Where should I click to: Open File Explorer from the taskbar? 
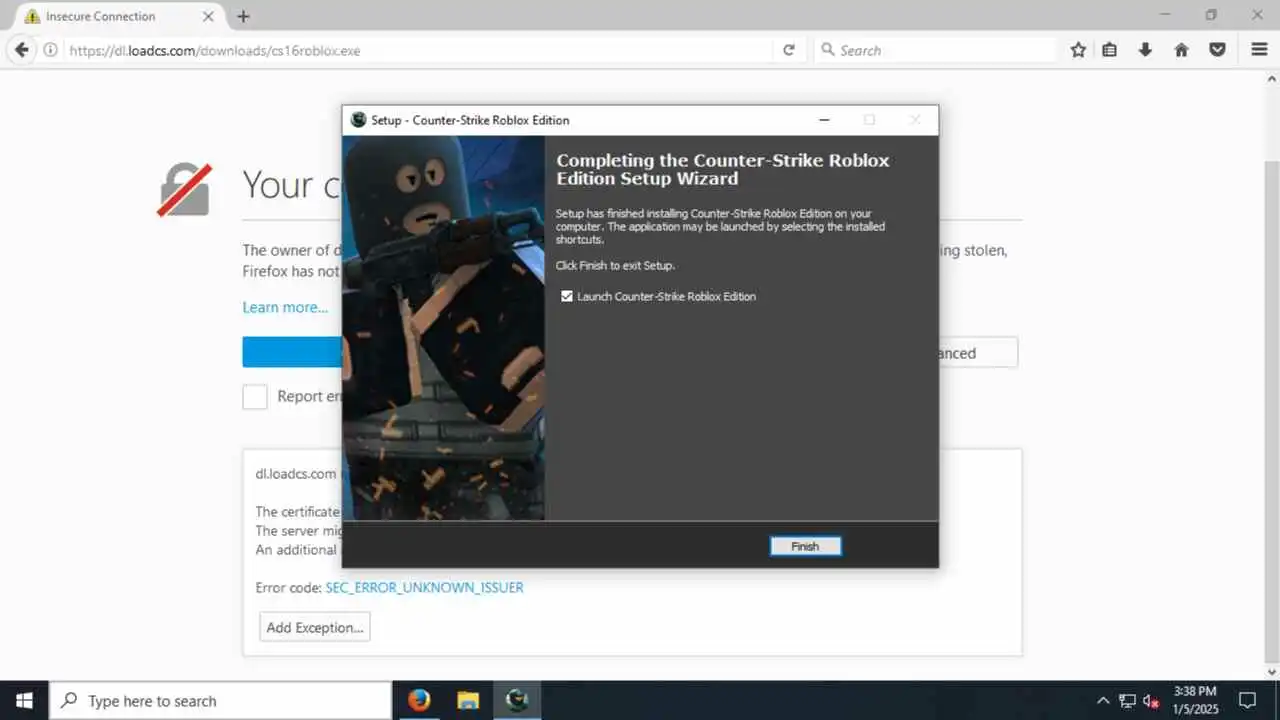pos(468,700)
